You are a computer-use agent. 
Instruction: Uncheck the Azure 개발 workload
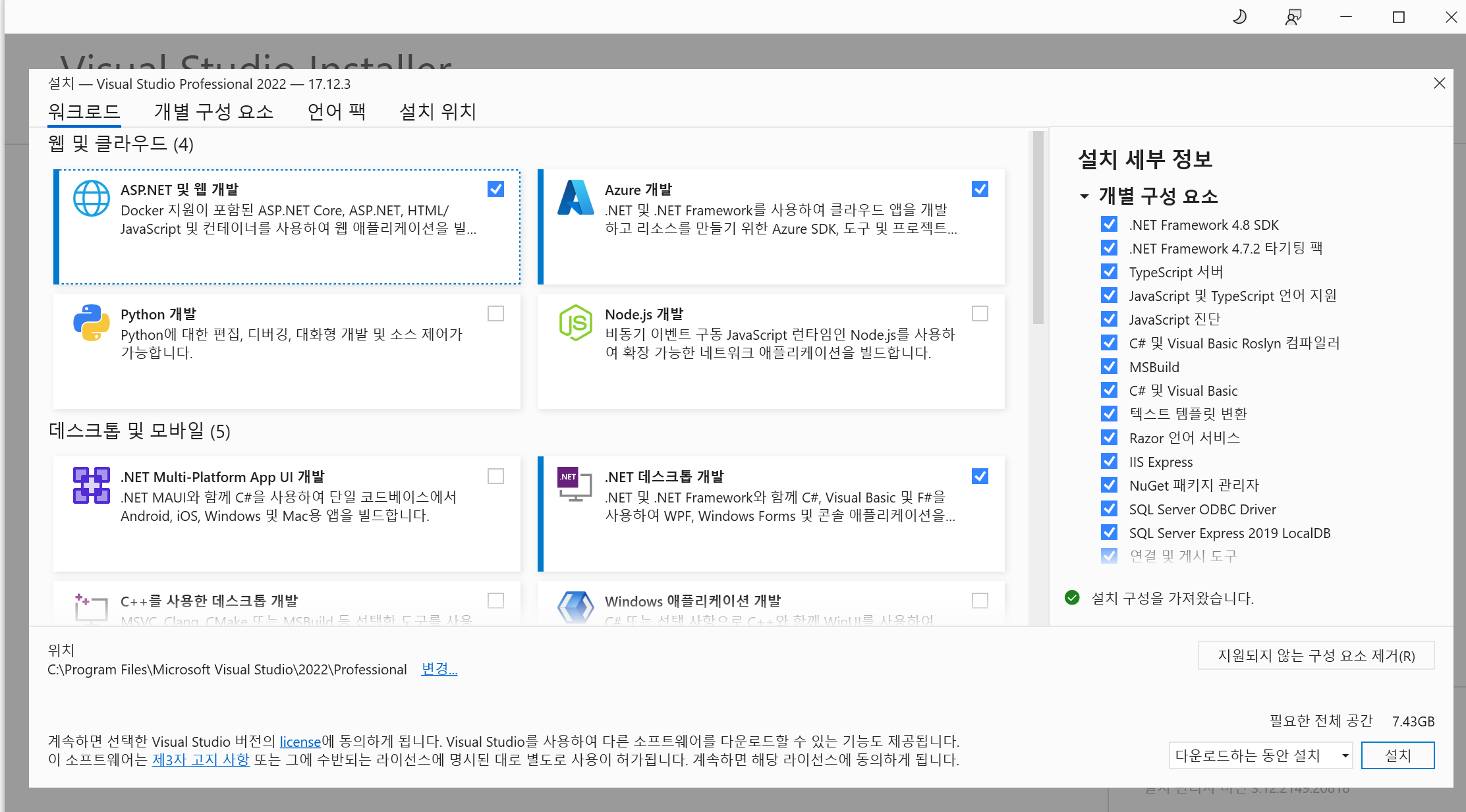coord(980,189)
